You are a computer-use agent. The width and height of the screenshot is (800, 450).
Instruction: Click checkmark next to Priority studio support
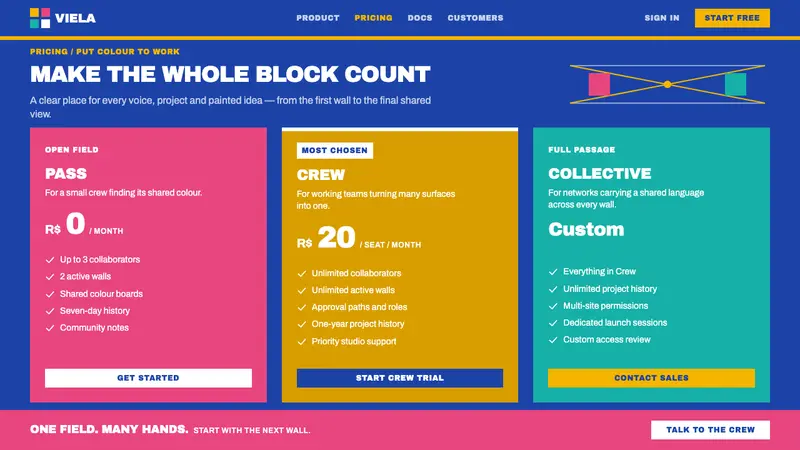[302, 342]
